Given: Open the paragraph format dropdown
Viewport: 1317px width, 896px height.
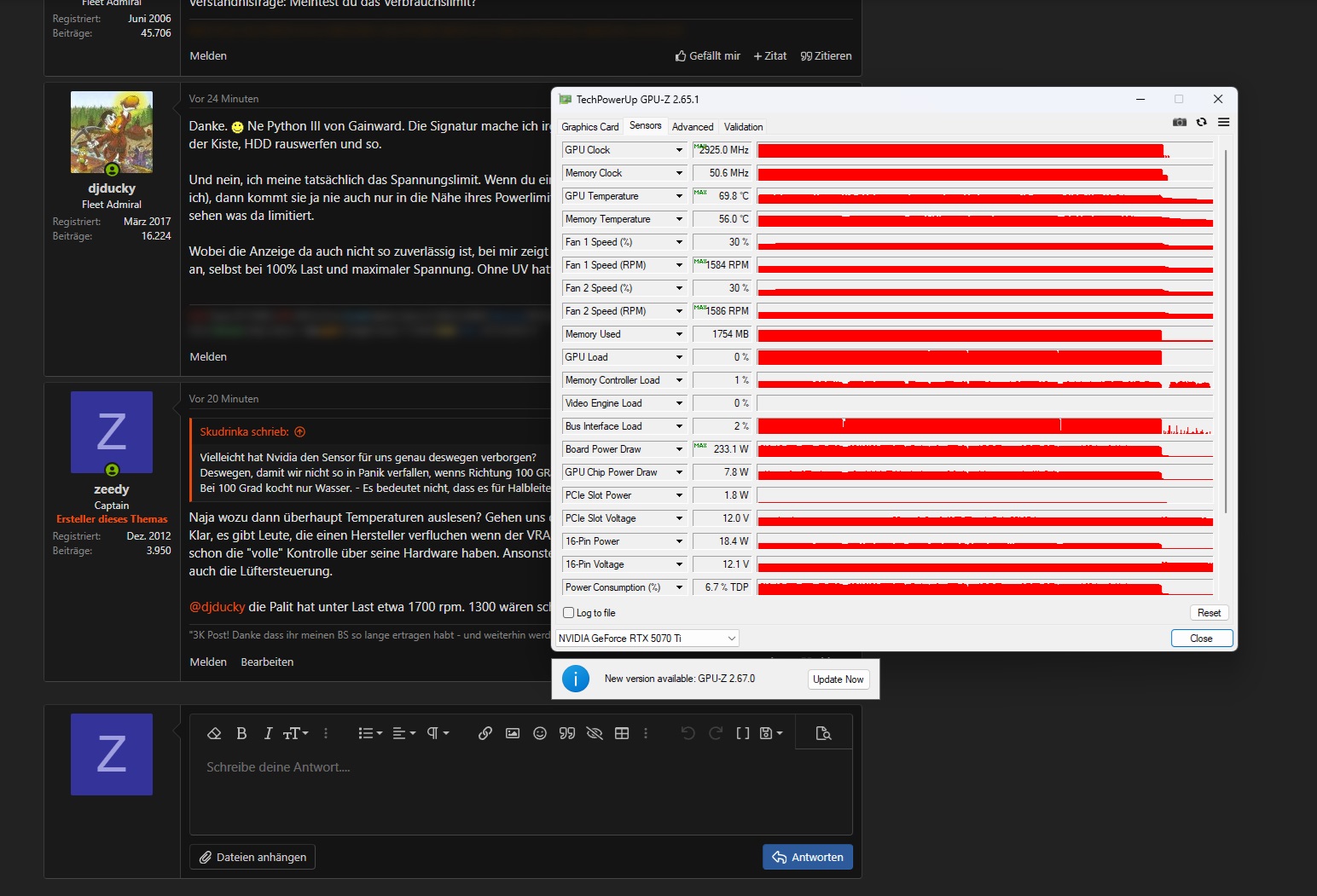Looking at the screenshot, I should [x=438, y=733].
